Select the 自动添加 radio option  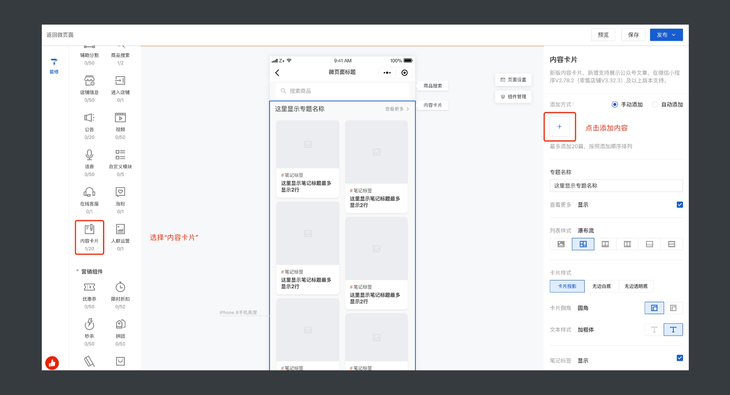(655, 104)
